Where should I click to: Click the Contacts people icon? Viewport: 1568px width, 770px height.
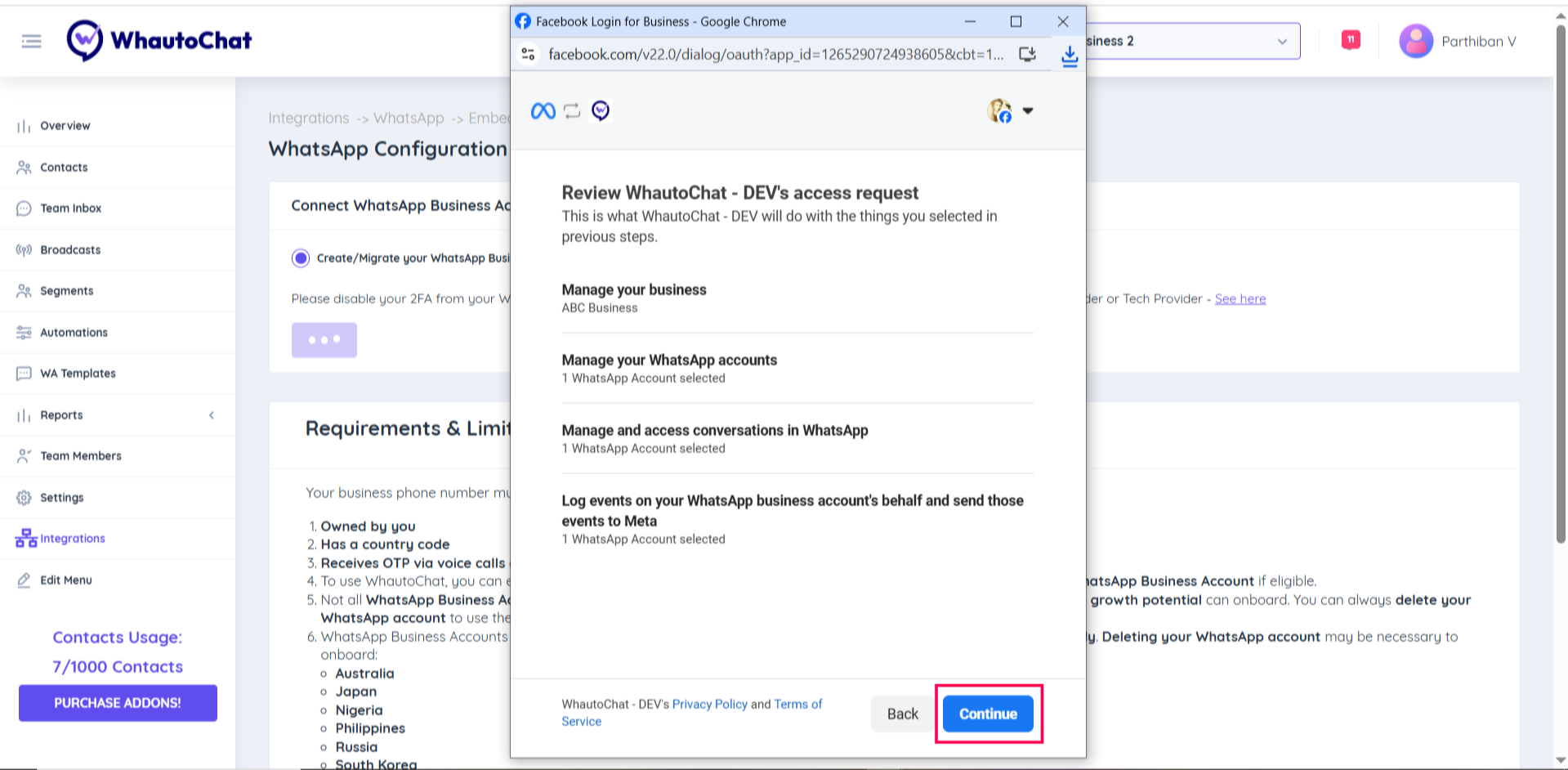pos(24,168)
